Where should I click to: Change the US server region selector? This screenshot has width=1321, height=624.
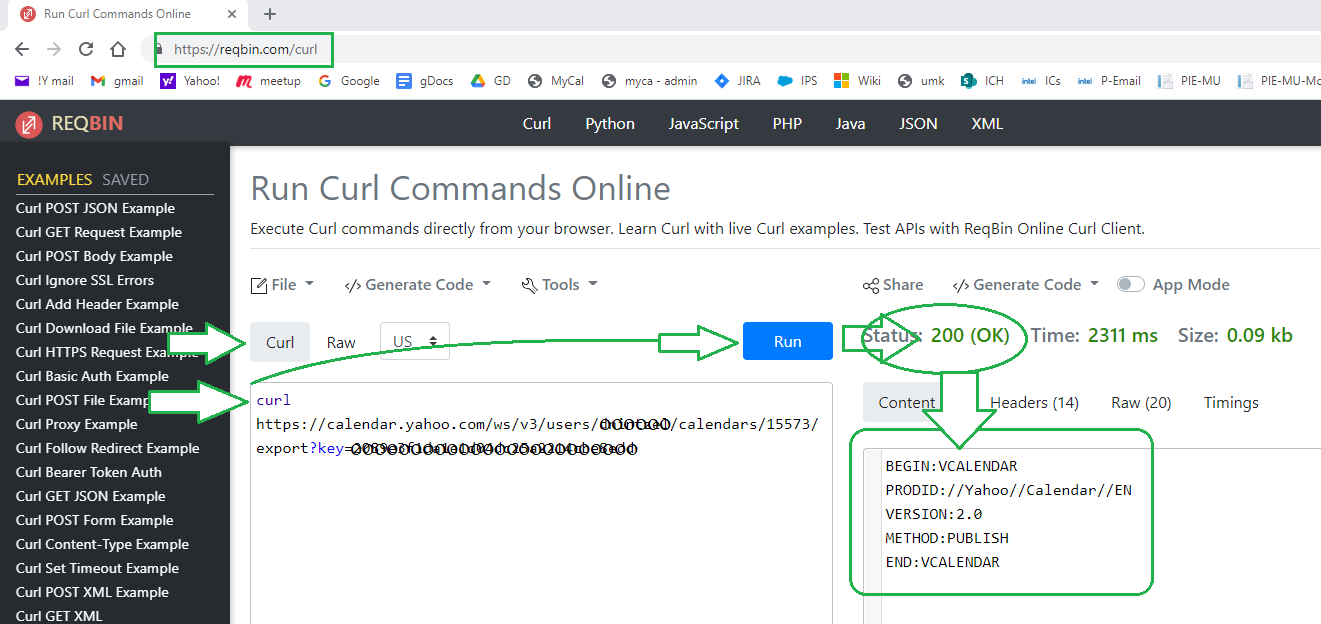point(415,341)
